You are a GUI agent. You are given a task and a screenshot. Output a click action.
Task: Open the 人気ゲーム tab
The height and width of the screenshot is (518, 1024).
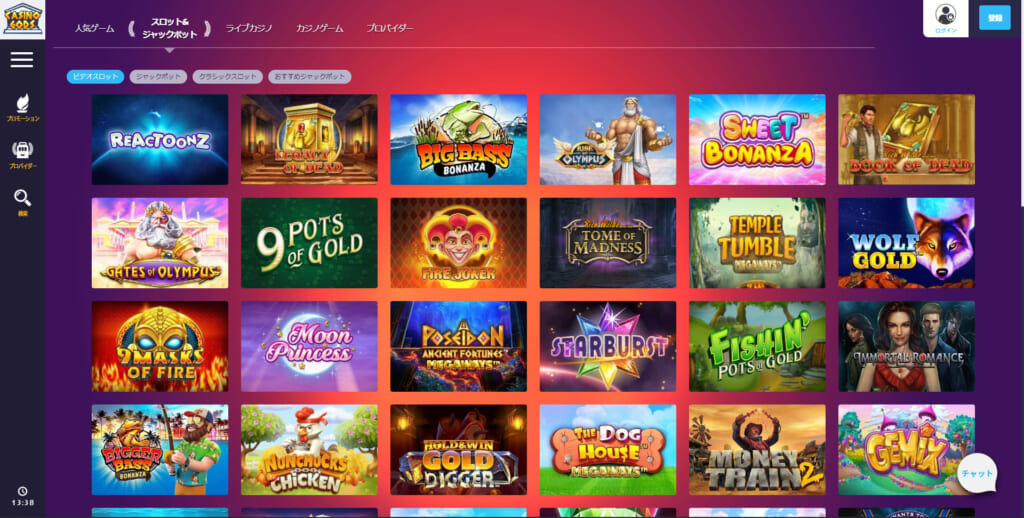[95, 28]
